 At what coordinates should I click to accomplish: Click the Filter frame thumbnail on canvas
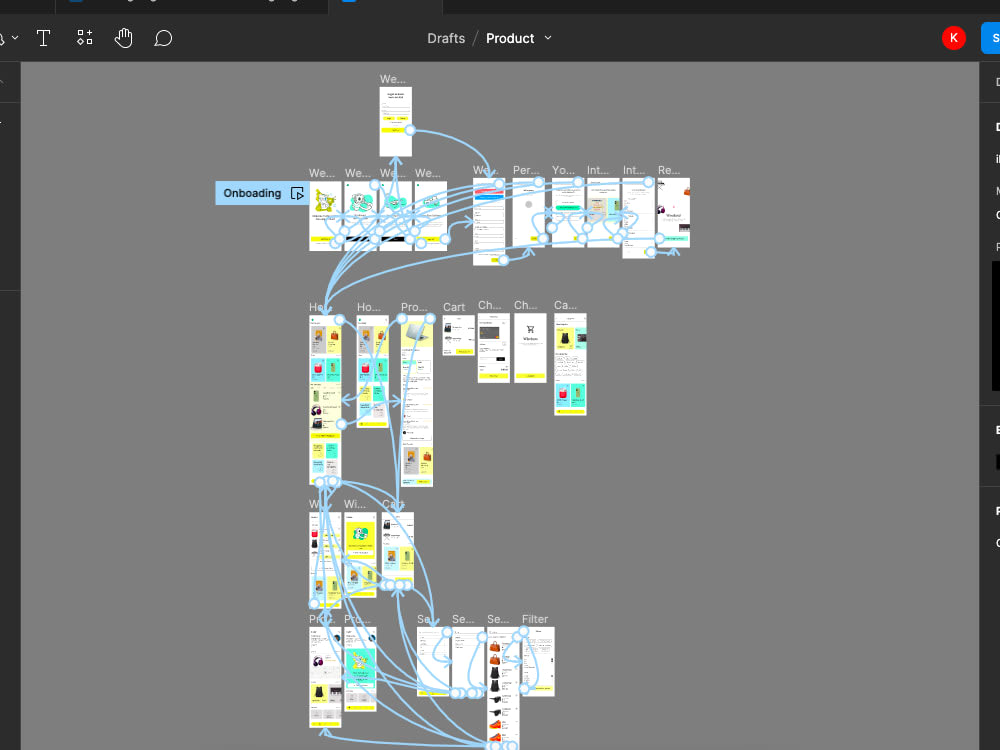coord(538,661)
